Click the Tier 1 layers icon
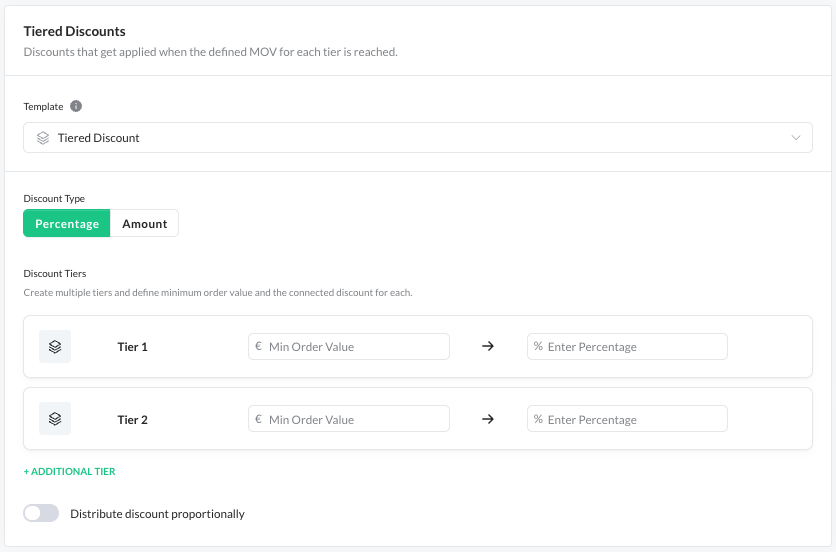This screenshot has width=836, height=552. coord(55,347)
